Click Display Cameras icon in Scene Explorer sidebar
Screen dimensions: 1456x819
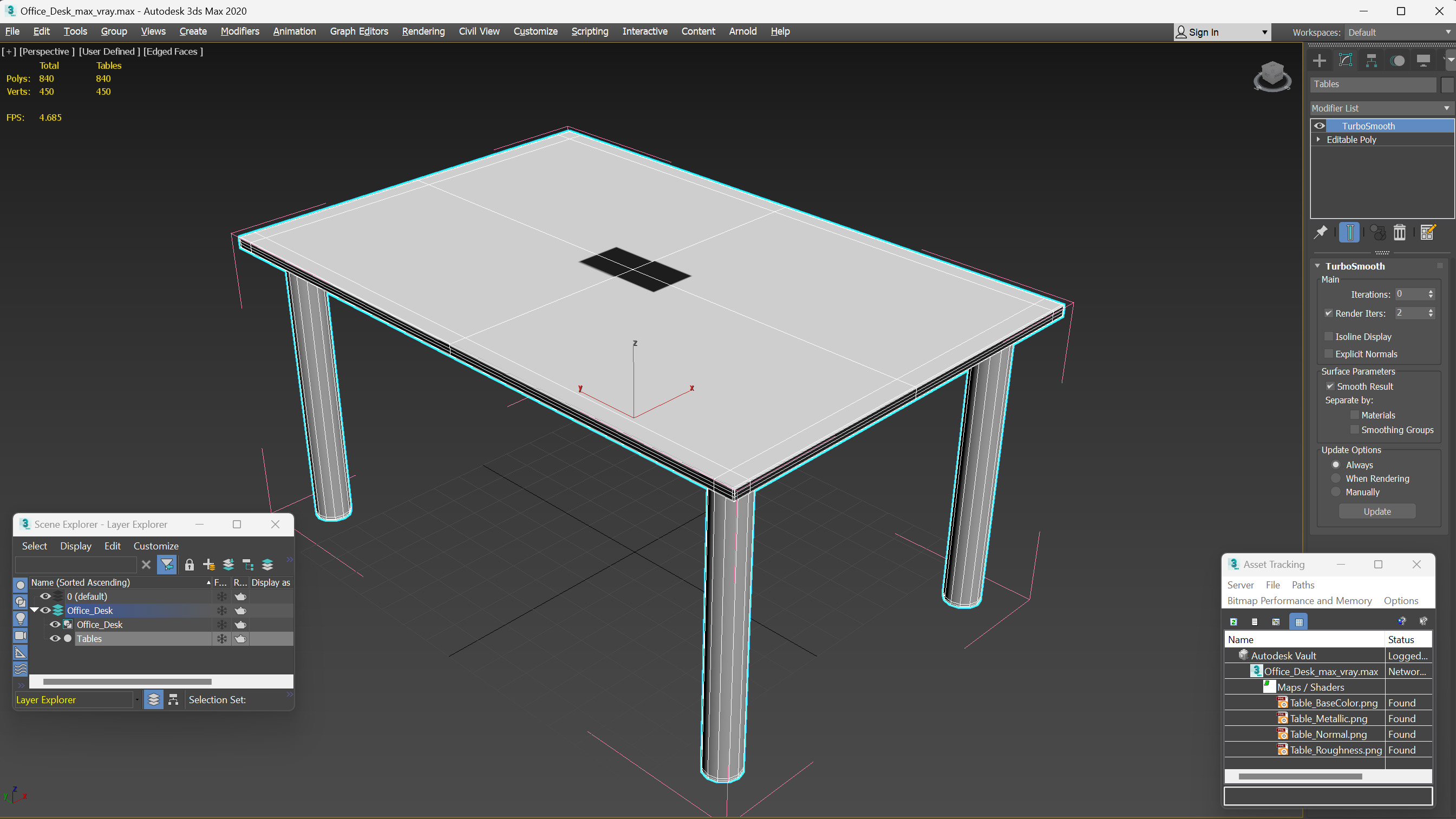[21, 635]
